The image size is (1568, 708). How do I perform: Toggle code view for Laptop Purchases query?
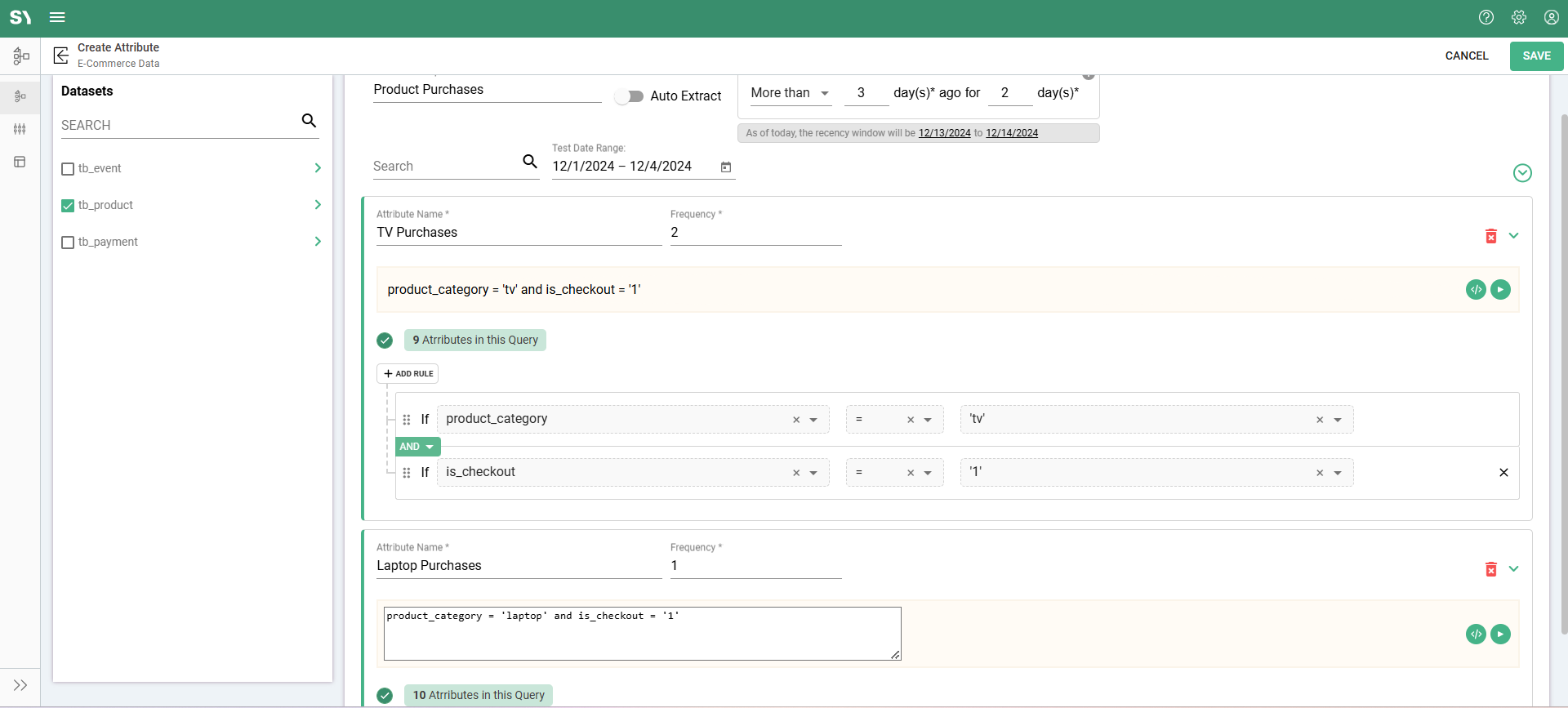pyautogui.click(x=1476, y=635)
